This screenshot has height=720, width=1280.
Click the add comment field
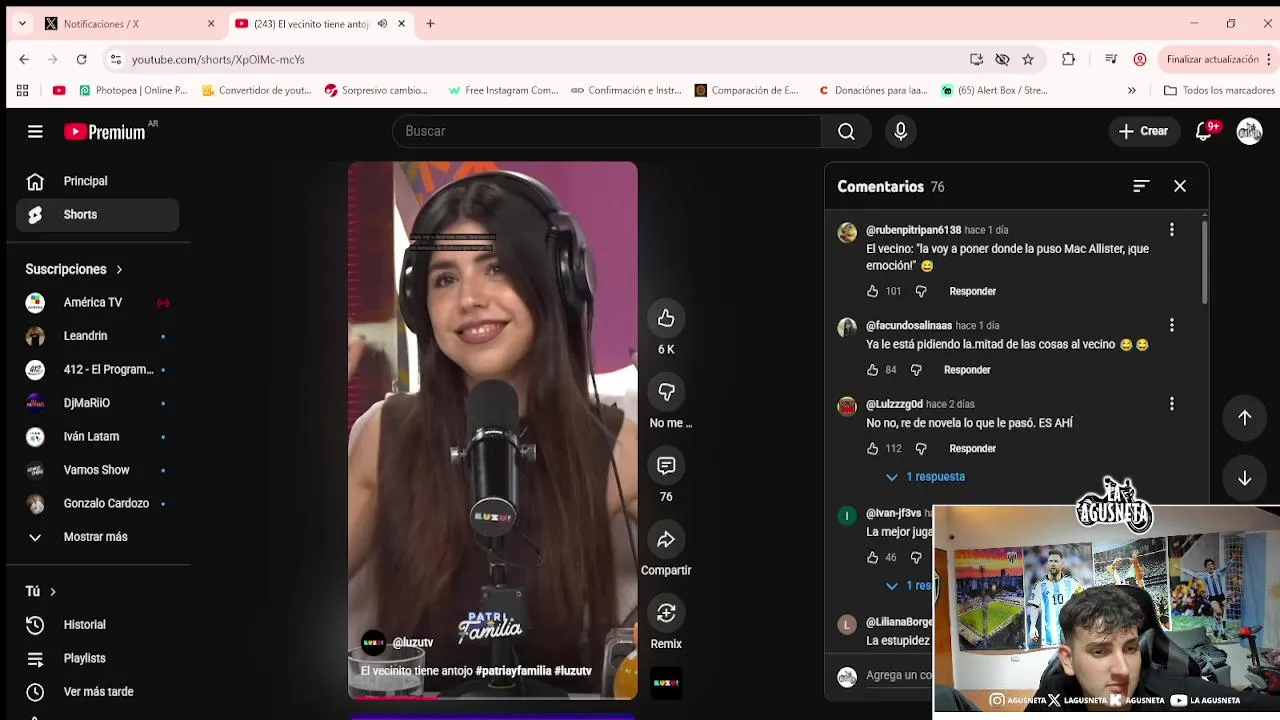pyautogui.click(x=899, y=676)
